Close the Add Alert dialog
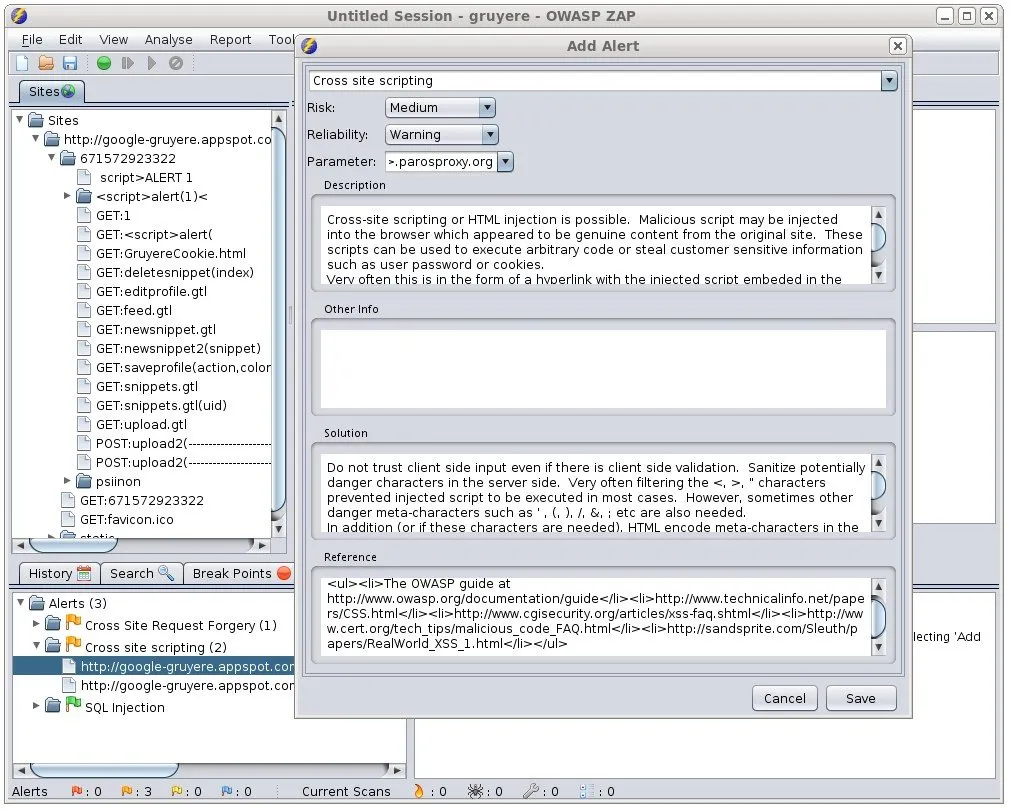This screenshot has height=810, width=1010. click(x=897, y=46)
